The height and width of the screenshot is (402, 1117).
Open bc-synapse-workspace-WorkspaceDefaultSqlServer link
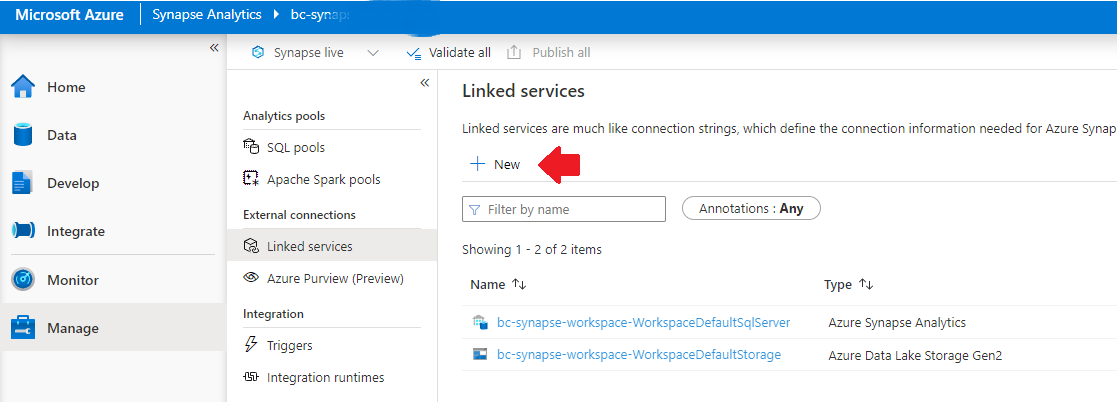coord(644,322)
